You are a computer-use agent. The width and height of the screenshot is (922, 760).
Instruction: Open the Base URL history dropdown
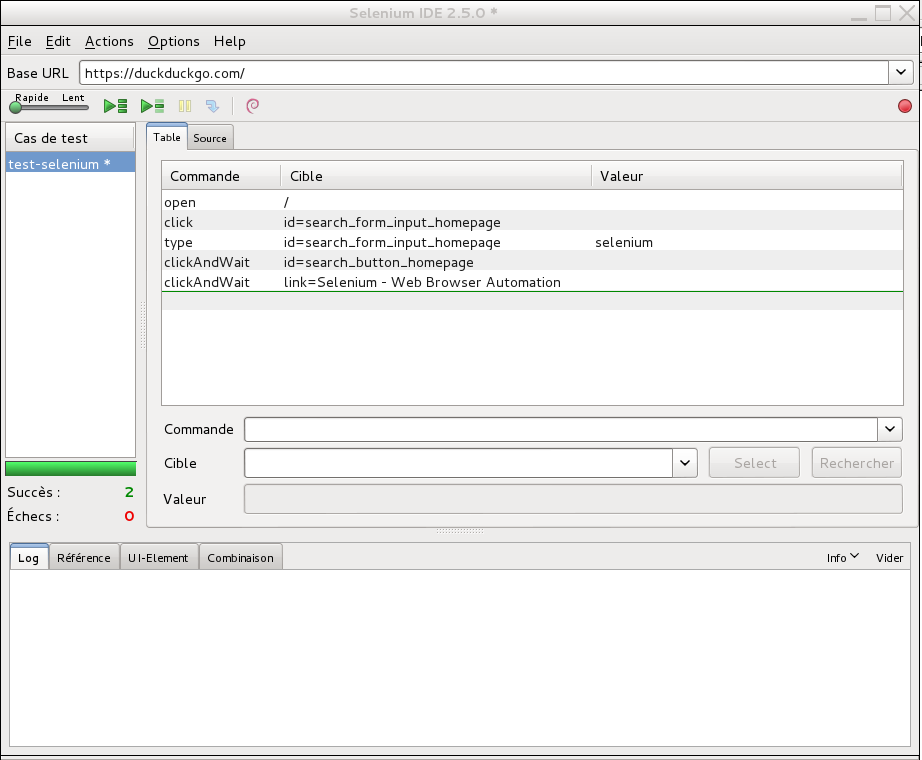(901, 72)
